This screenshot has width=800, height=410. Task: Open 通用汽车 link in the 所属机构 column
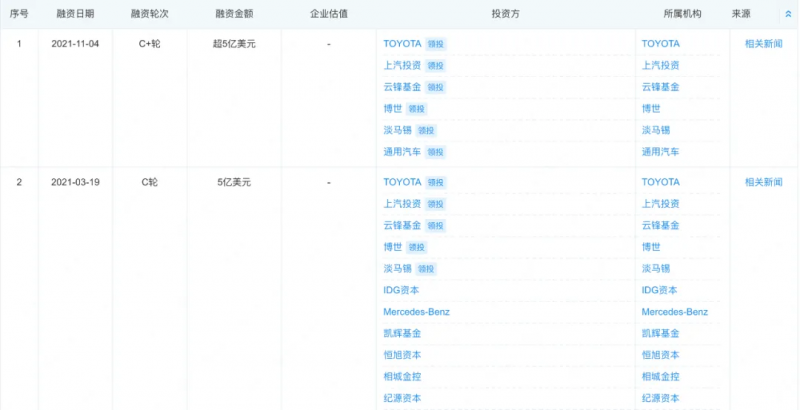pyautogui.click(x=661, y=152)
